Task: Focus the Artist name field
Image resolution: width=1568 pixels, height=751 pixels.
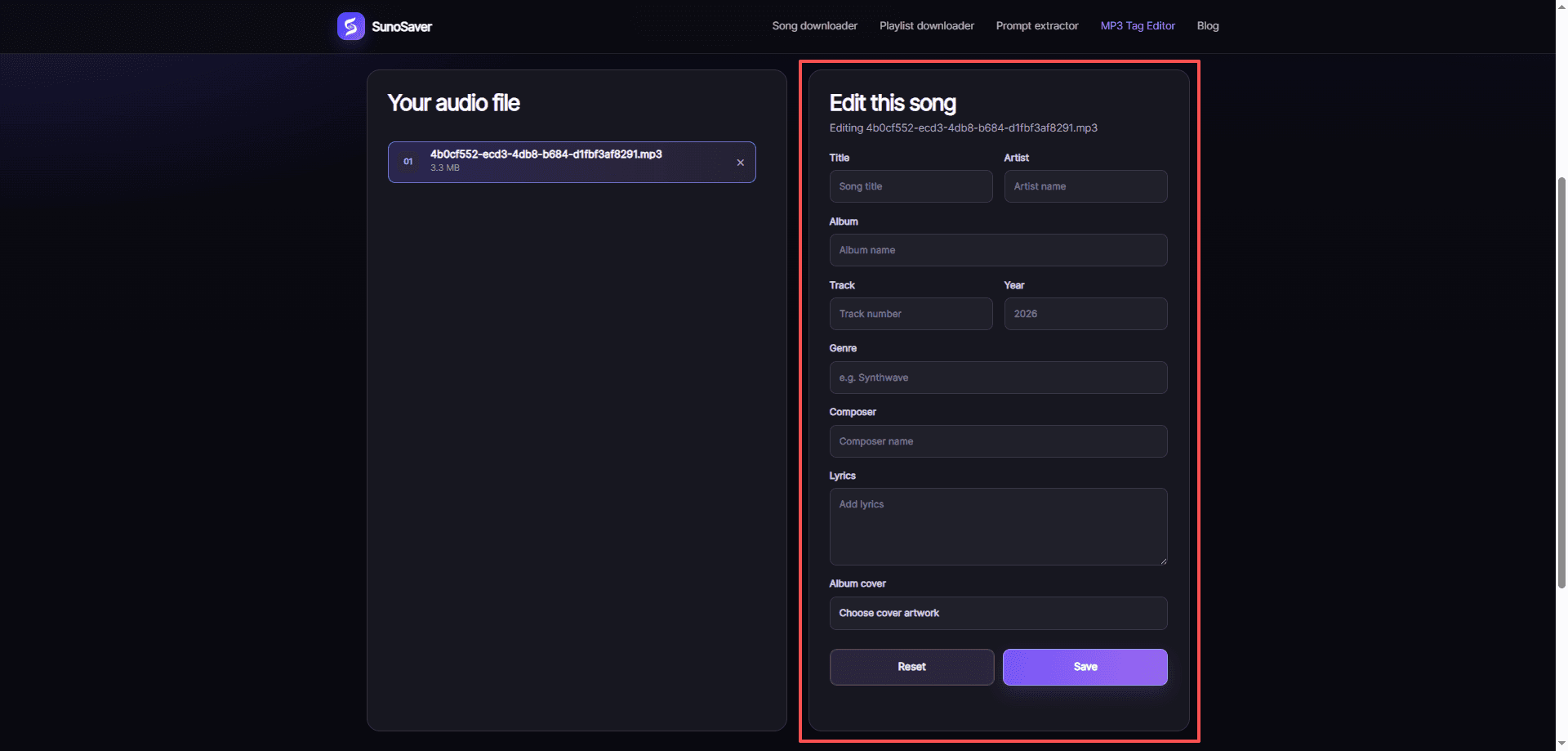Action: pyautogui.click(x=1085, y=186)
